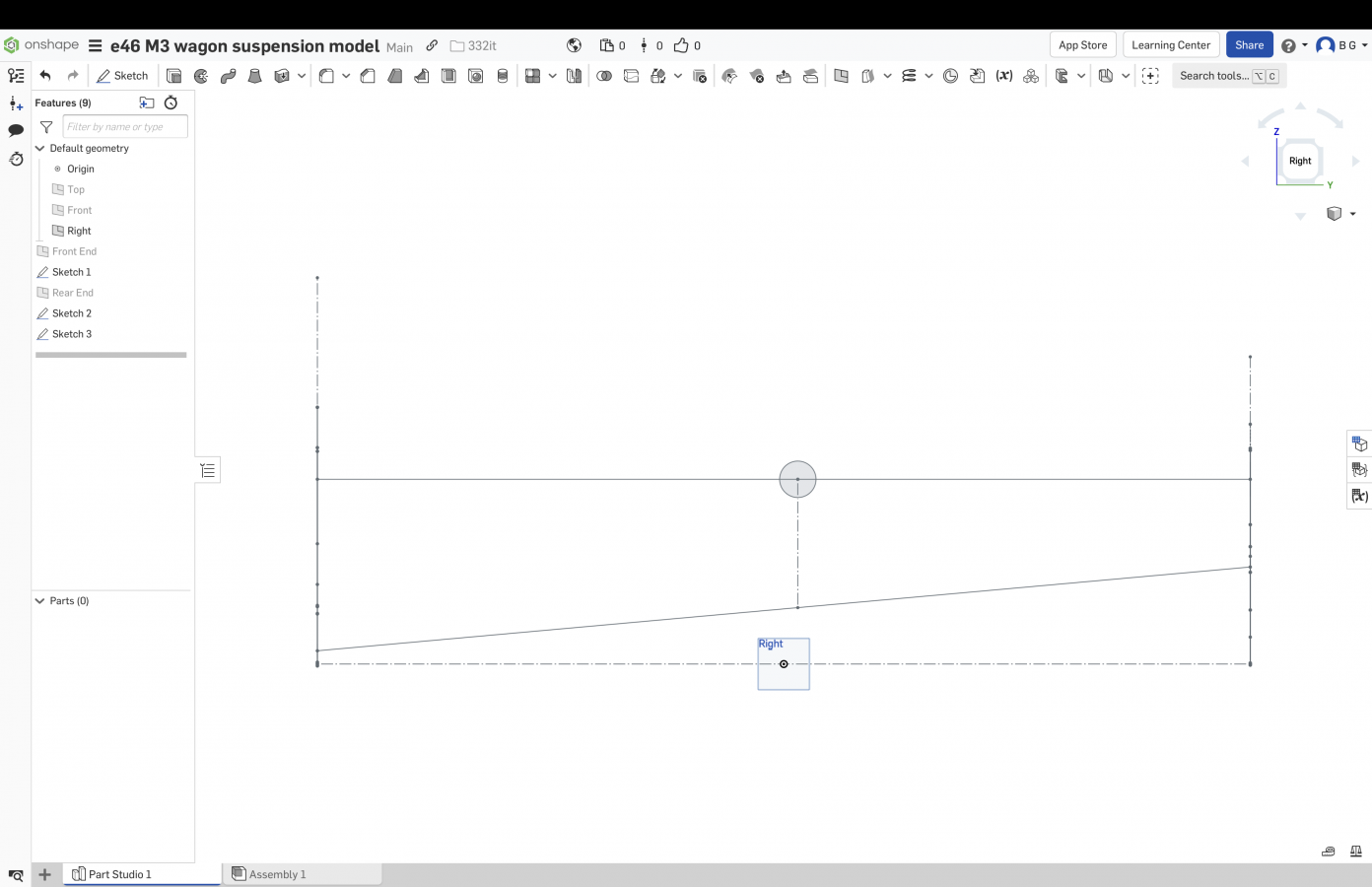Screen dimensions: 1372x887
Task: Open view cube display options dropdown
Action: 1352,214
